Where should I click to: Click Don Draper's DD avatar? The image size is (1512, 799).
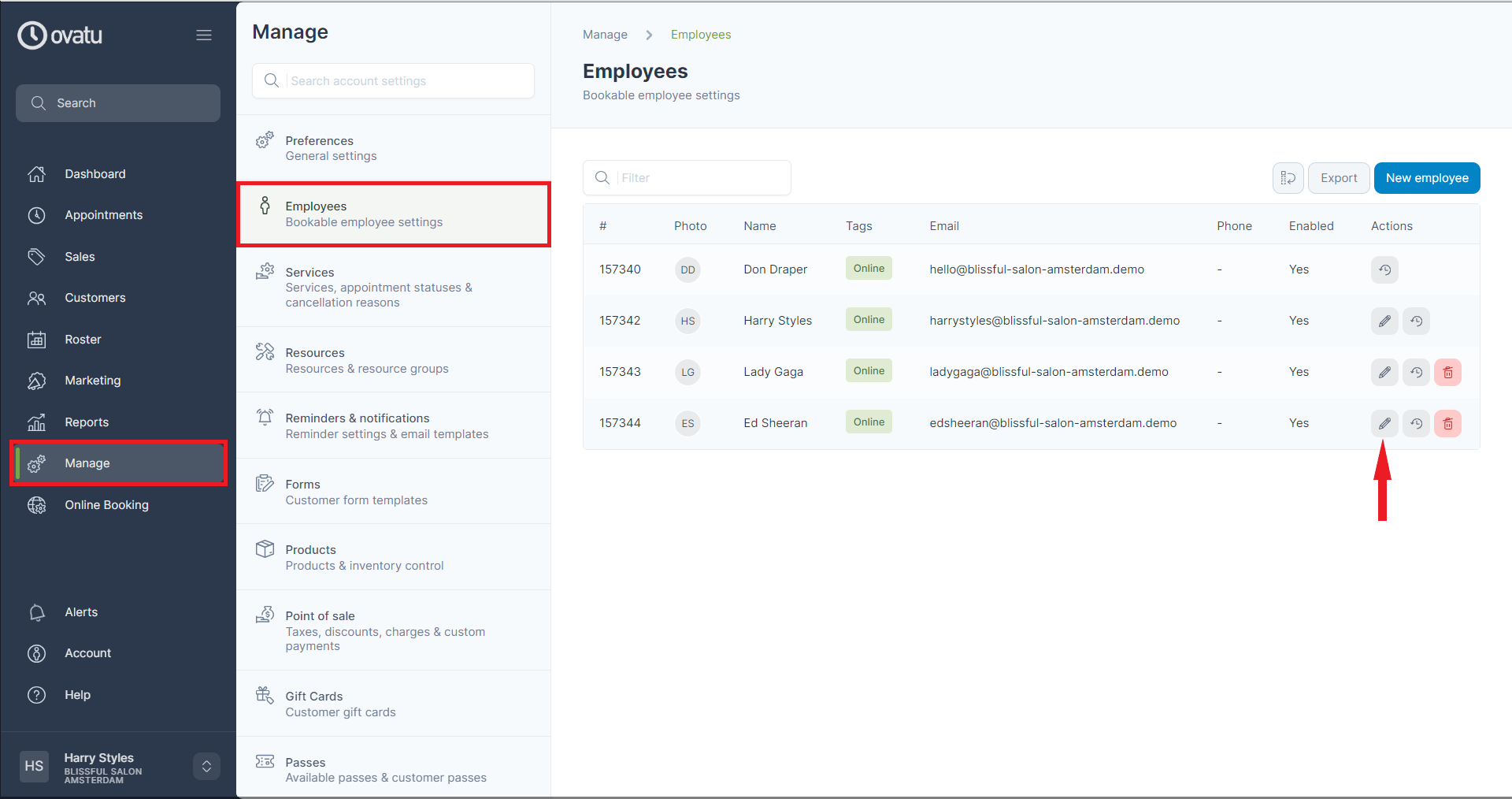pyautogui.click(x=687, y=269)
